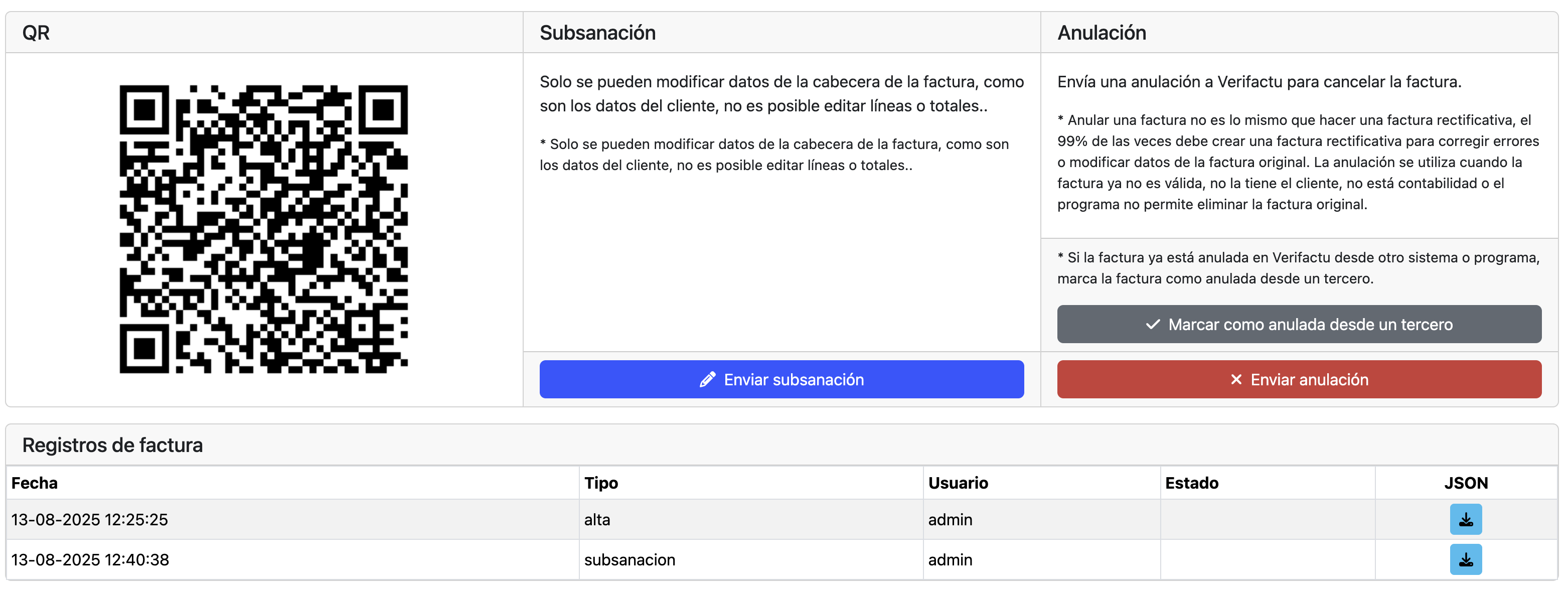Click the Usuario column header
Screen dimensions: 1568x593
point(957,483)
